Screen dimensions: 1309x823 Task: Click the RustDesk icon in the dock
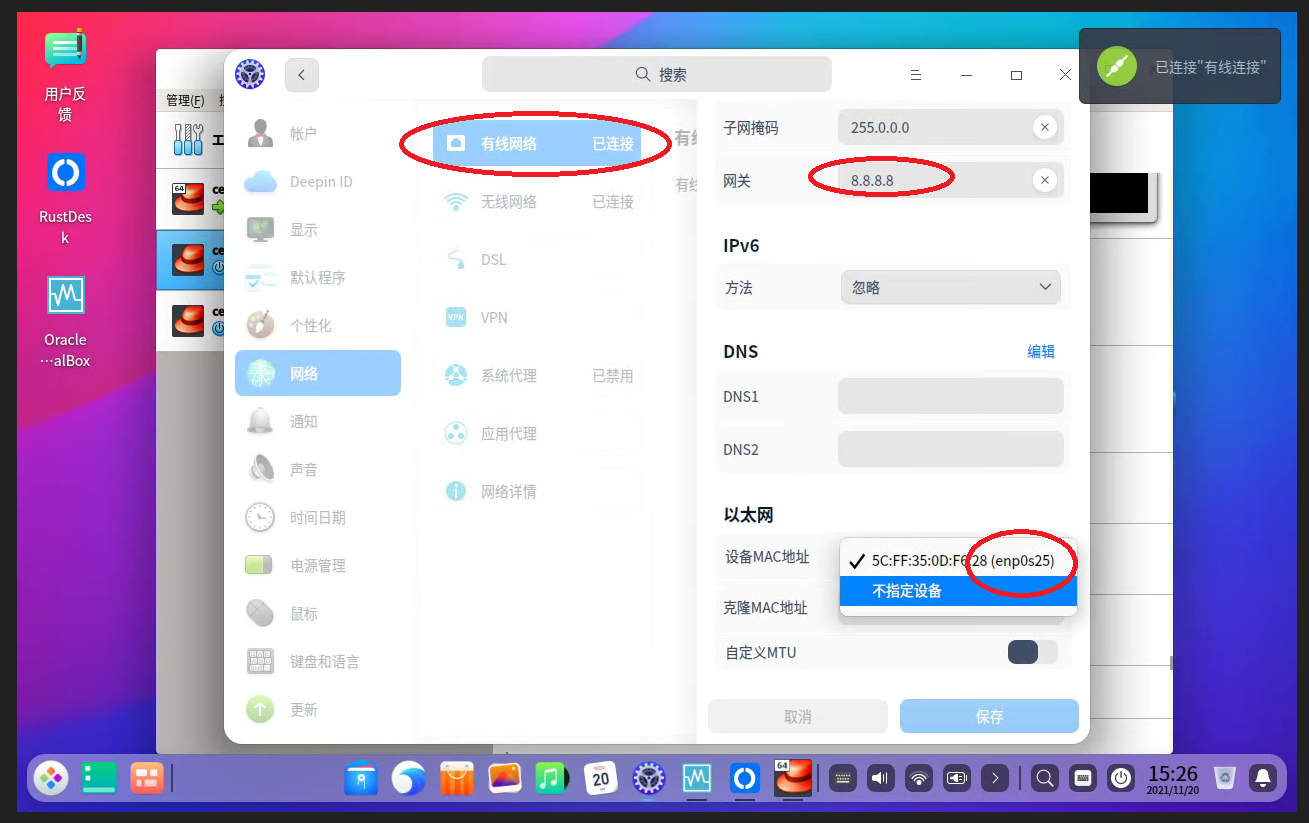745,777
